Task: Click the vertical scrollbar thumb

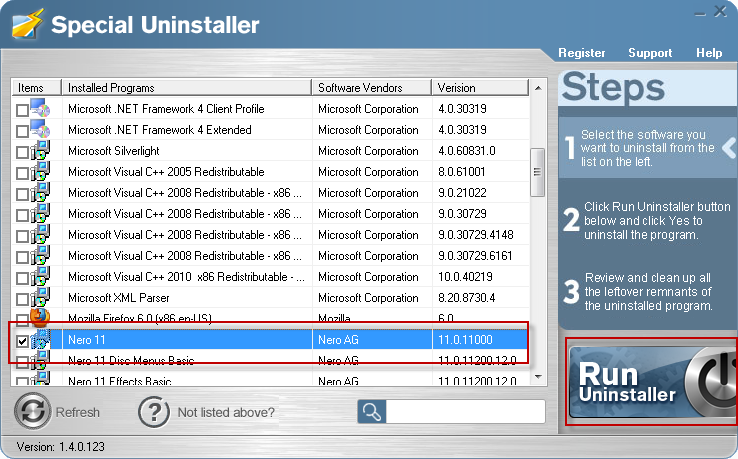Action: pyautogui.click(x=537, y=172)
